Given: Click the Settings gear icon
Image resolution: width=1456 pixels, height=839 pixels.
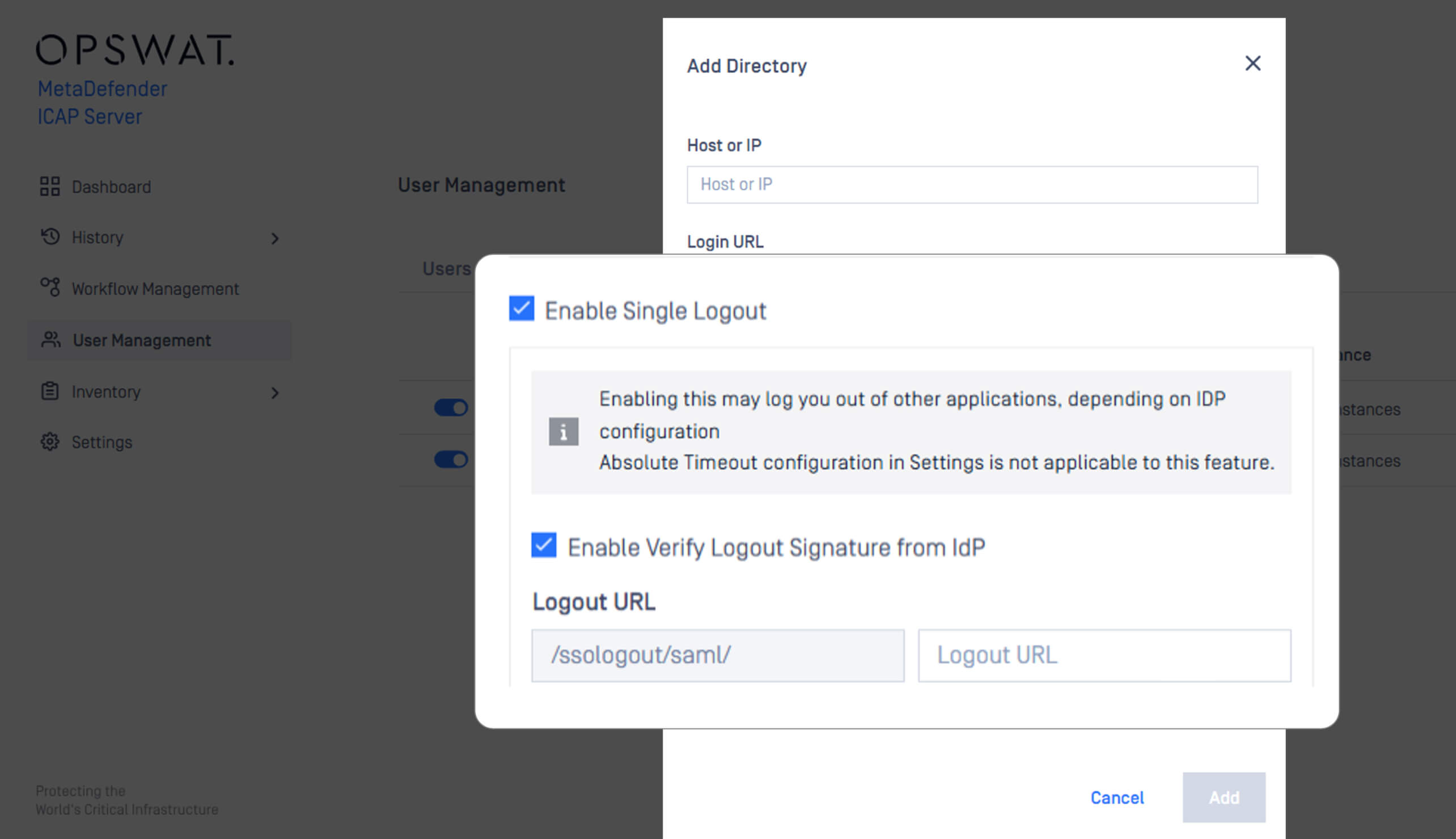Looking at the screenshot, I should click(x=50, y=442).
